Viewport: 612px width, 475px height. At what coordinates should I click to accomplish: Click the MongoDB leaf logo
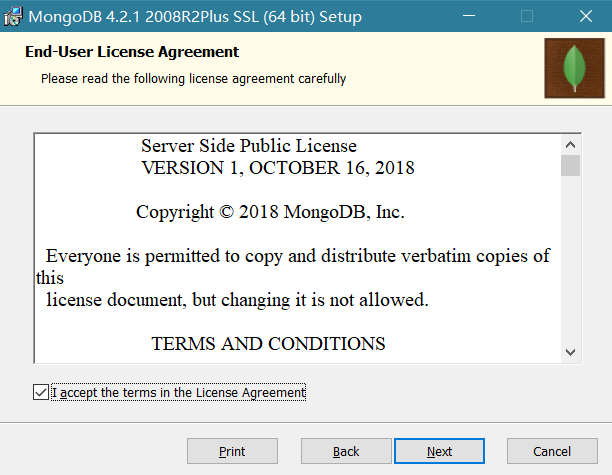[x=574, y=68]
